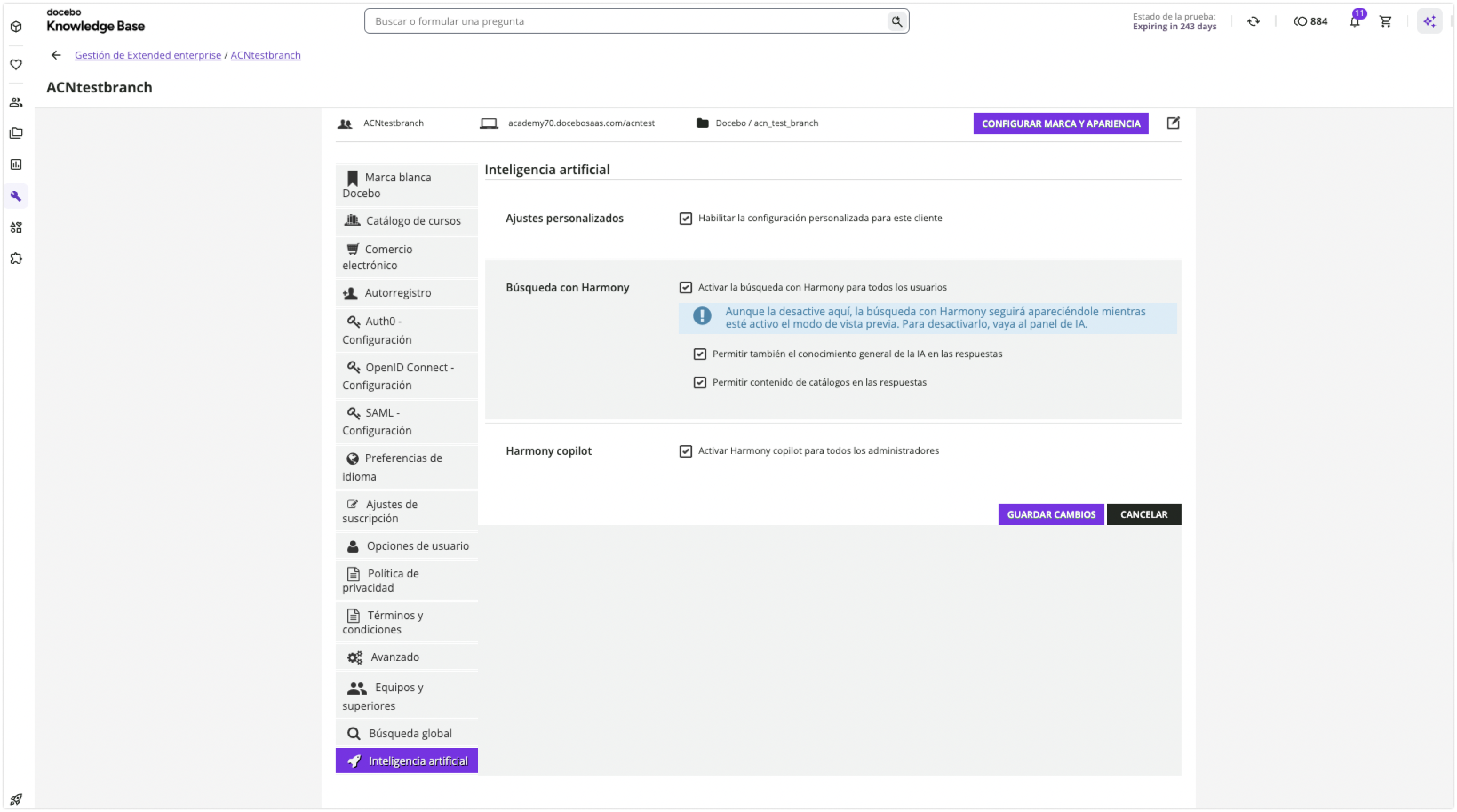Select Inteligencia artificial tab
This screenshot has width=1457, height=812.
pos(406,761)
